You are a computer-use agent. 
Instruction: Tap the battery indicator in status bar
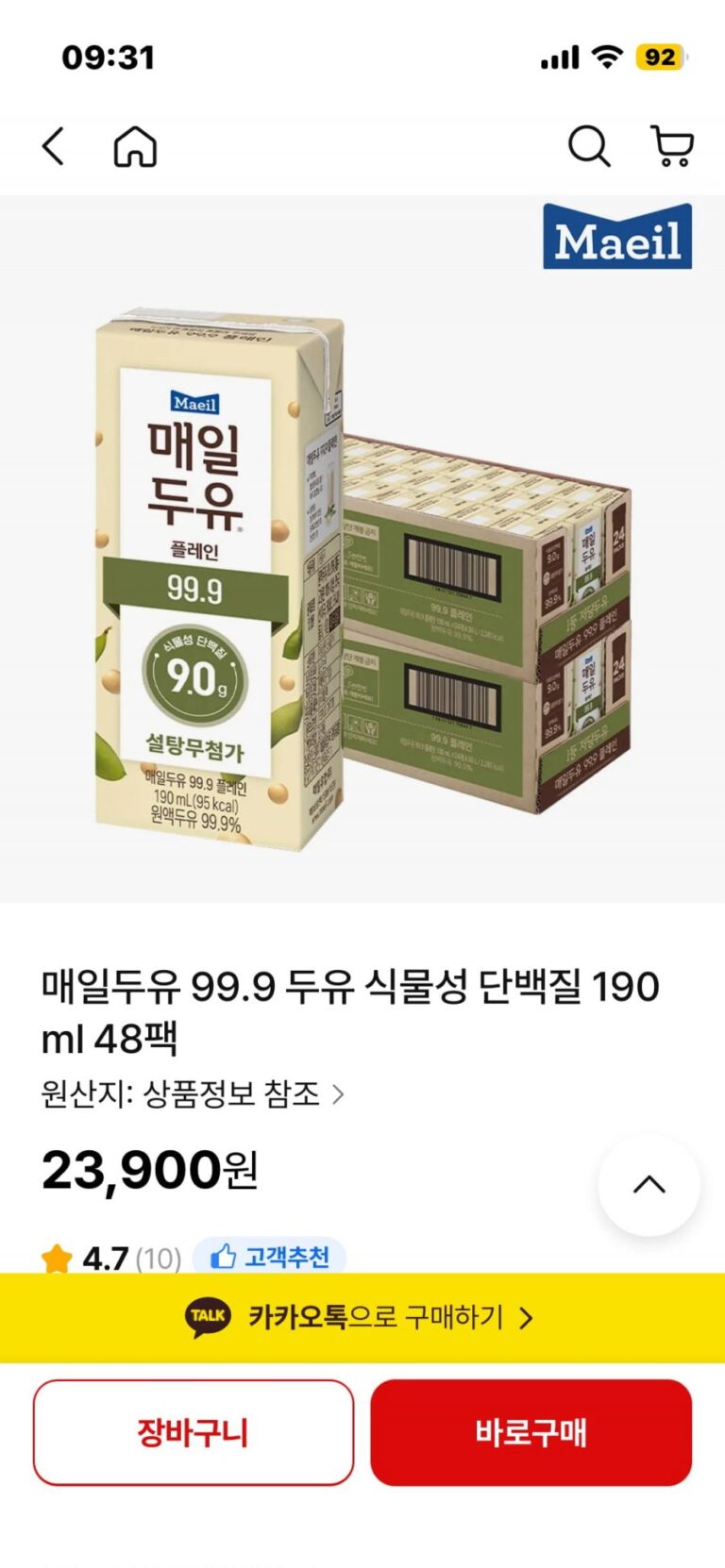[662, 58]
